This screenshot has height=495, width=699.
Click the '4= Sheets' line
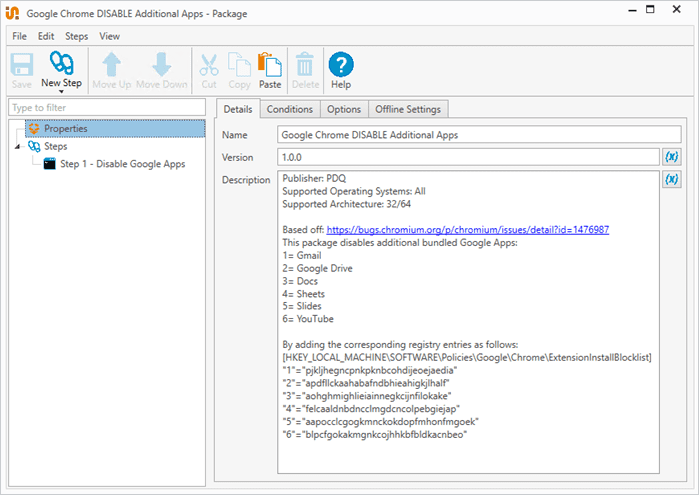click(x=304, y=294)
